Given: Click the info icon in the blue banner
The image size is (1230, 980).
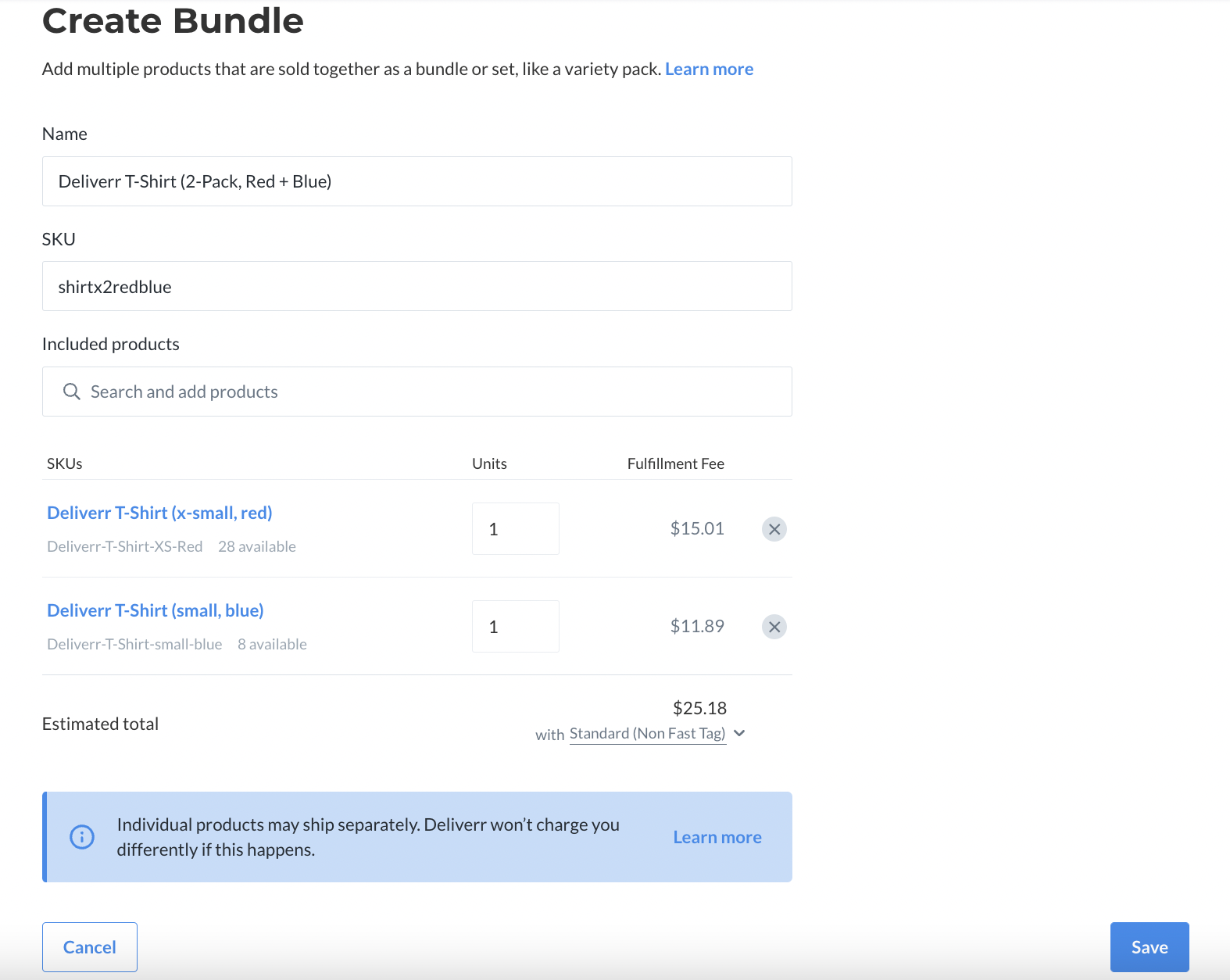Looking at the screenshot, I should (x=82, y=837).
